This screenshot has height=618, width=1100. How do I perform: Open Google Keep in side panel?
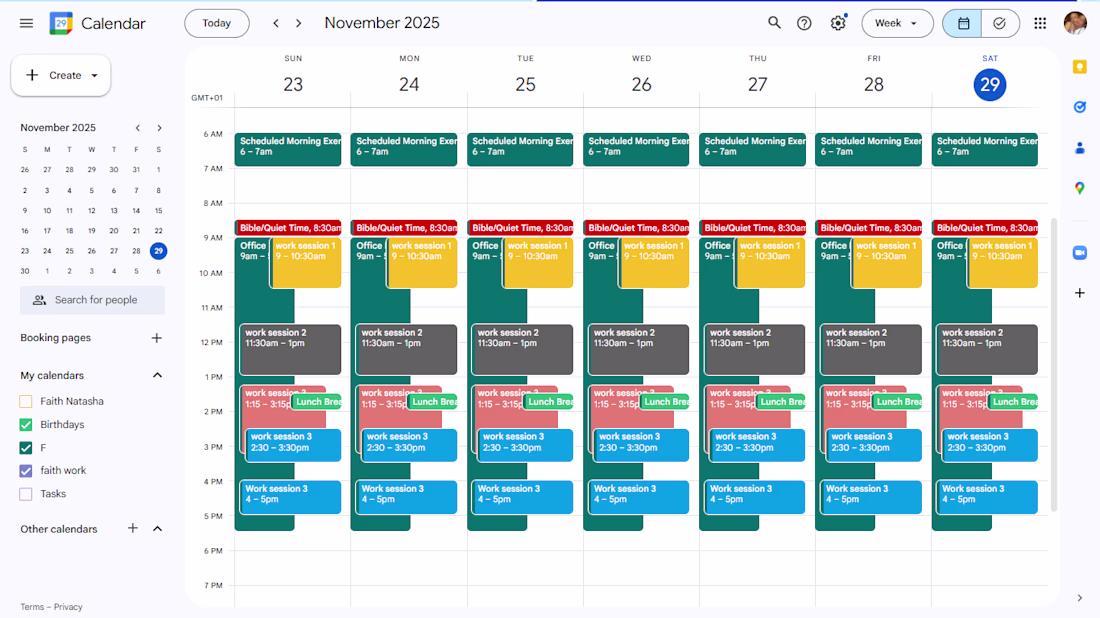tap(1080, 67)
